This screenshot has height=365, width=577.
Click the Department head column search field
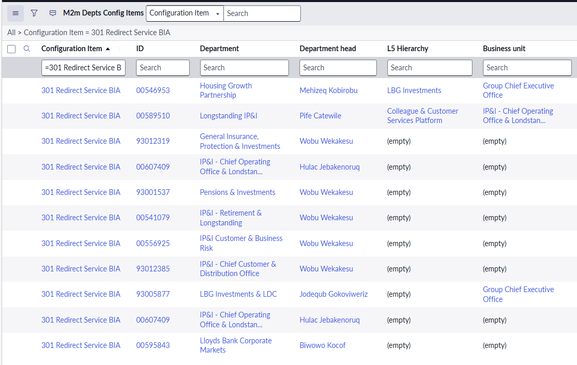338,68
